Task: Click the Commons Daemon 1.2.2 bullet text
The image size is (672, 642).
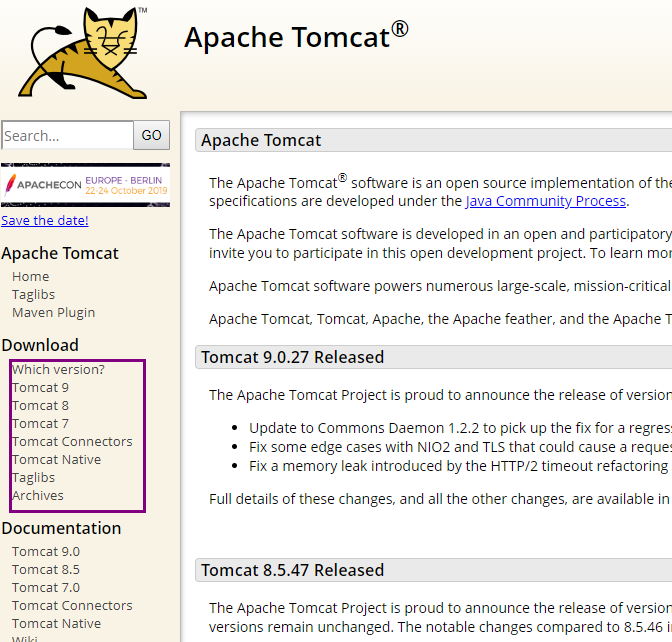Action: click(x=460, y=428)
